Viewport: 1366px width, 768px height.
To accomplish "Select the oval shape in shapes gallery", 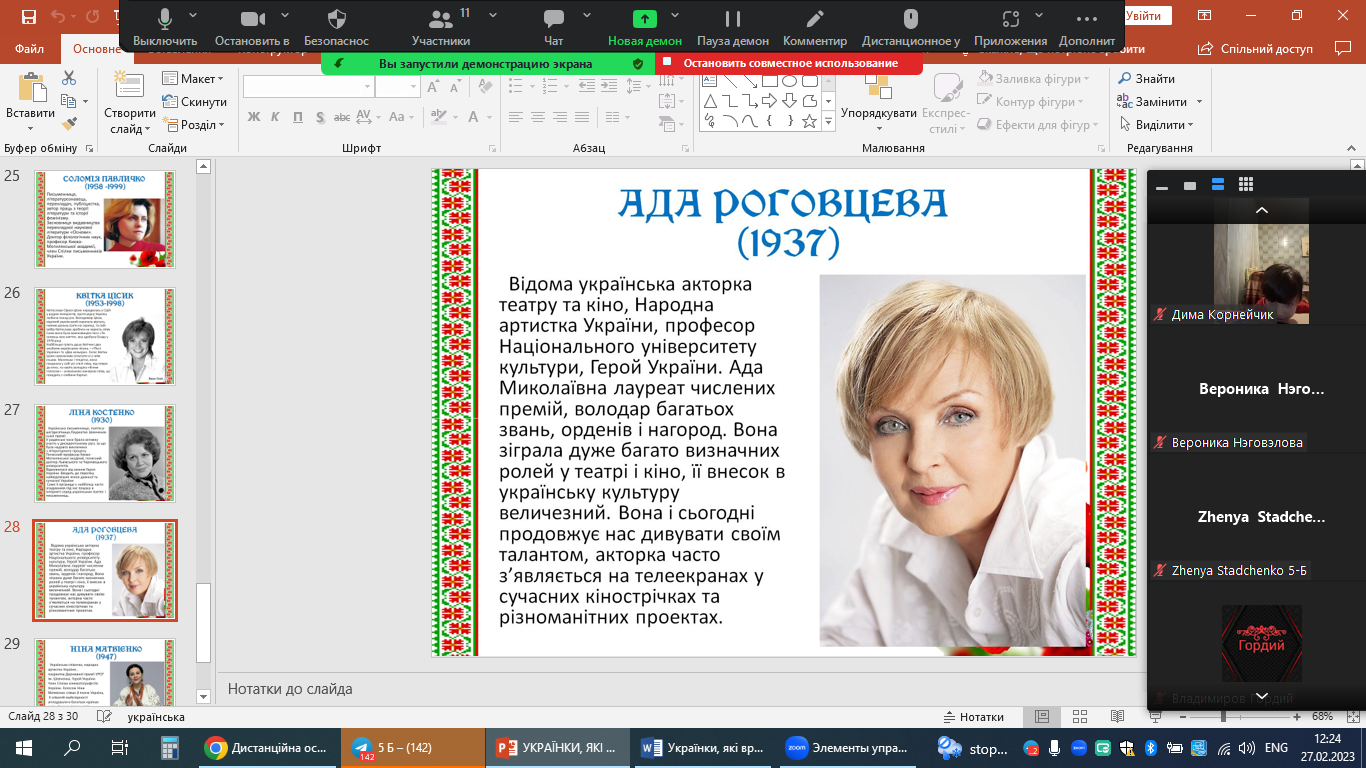I will click(x=789, y=81).
